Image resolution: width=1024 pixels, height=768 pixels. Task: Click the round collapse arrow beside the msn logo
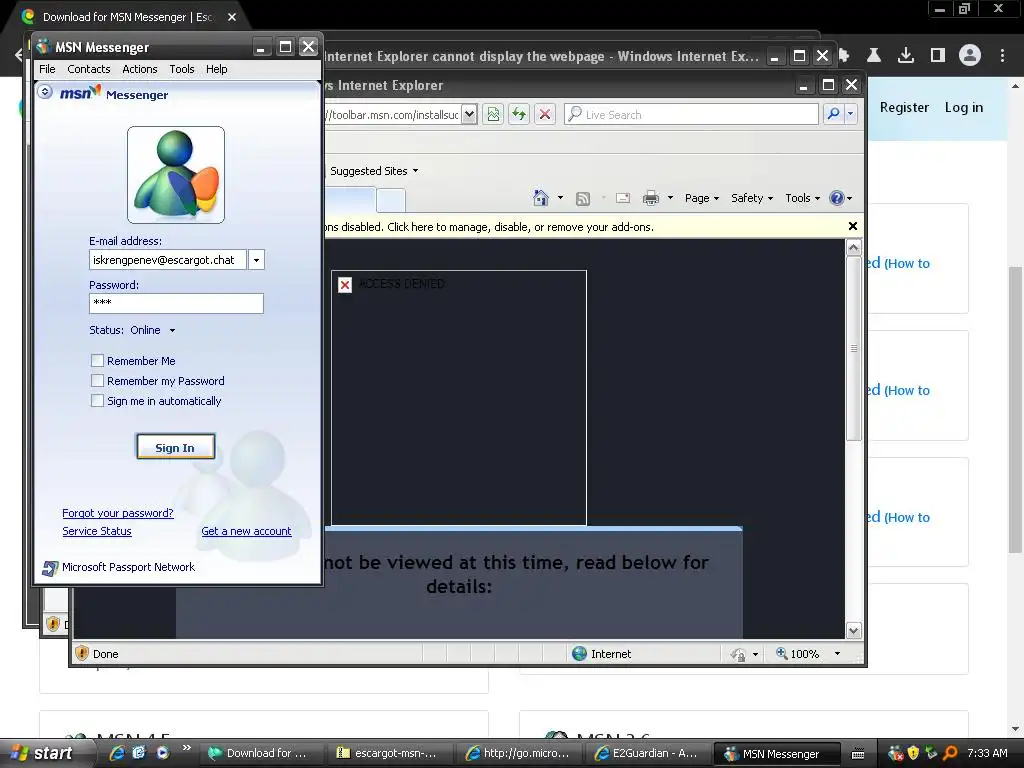(45, 92)
